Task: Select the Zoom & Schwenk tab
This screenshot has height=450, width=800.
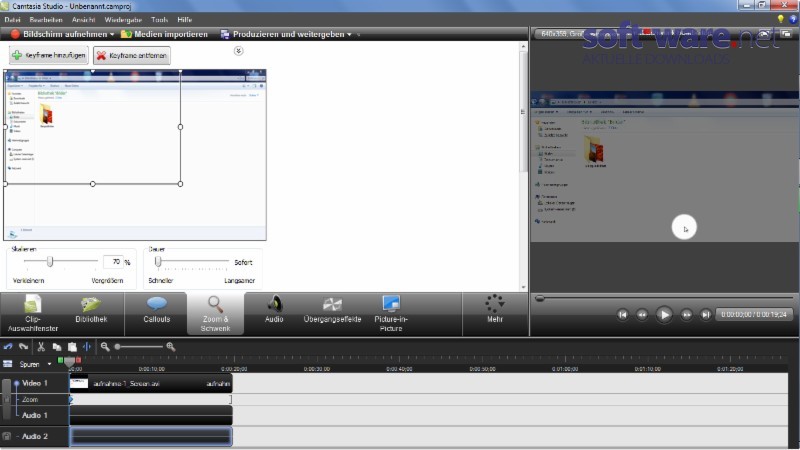Action: (215, 314)
